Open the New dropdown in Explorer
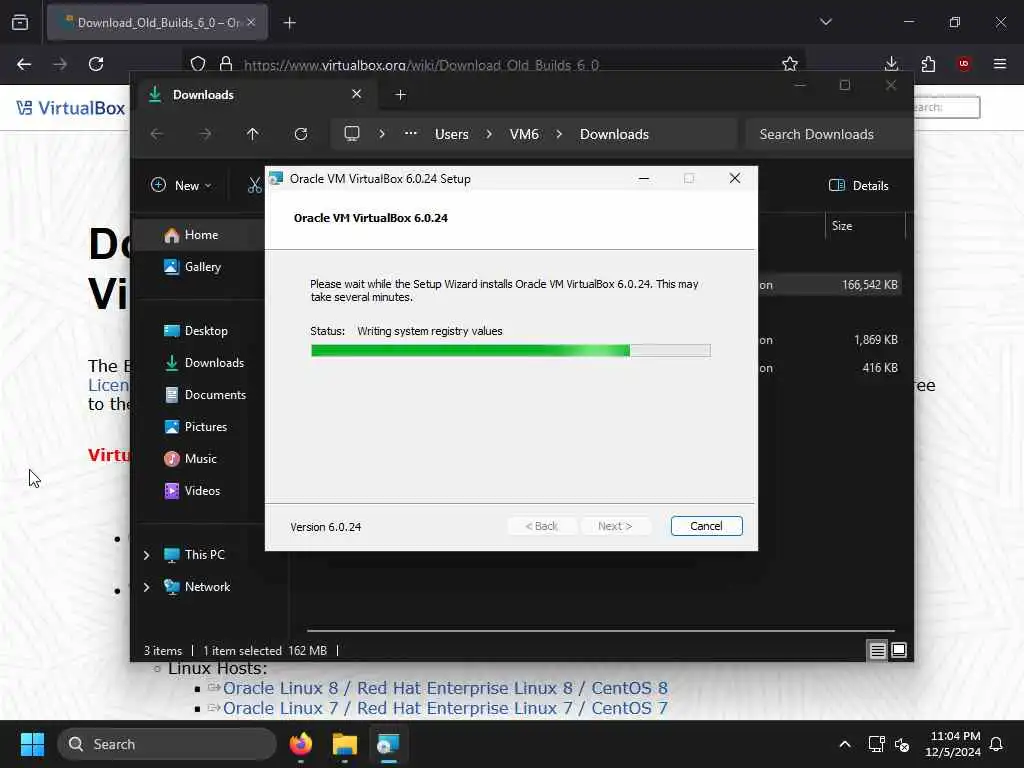 (x=181, y=185)
